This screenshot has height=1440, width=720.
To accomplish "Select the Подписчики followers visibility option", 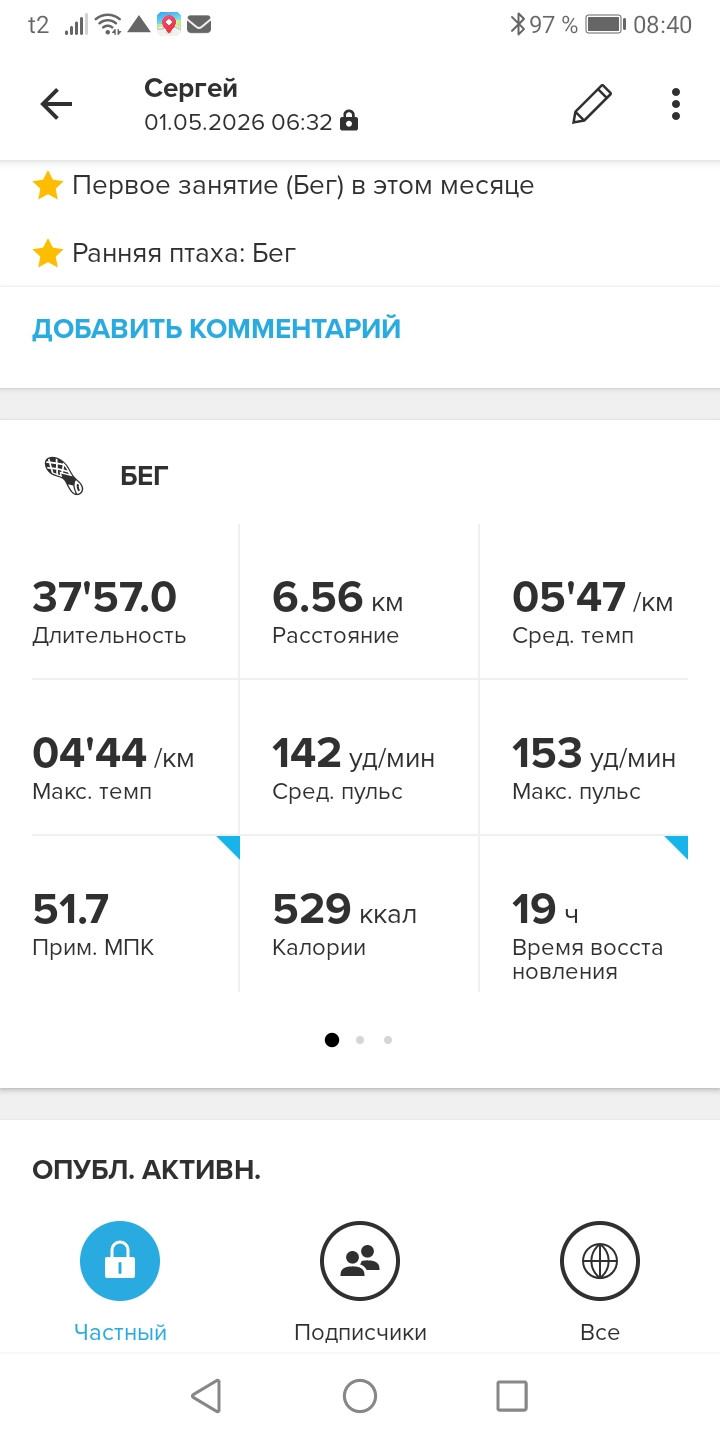I will pyautogui.click(x=360, y=1261).
